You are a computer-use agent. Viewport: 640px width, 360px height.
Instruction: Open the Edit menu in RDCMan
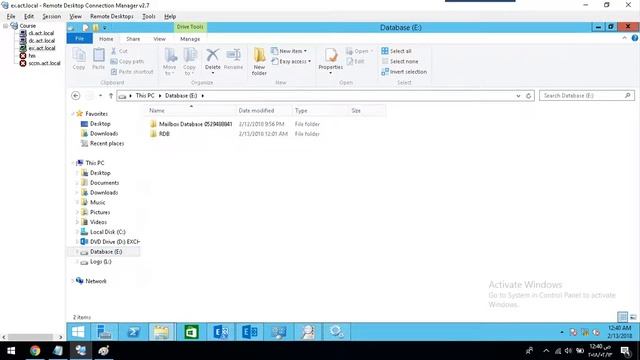click(x=29, y=16)
